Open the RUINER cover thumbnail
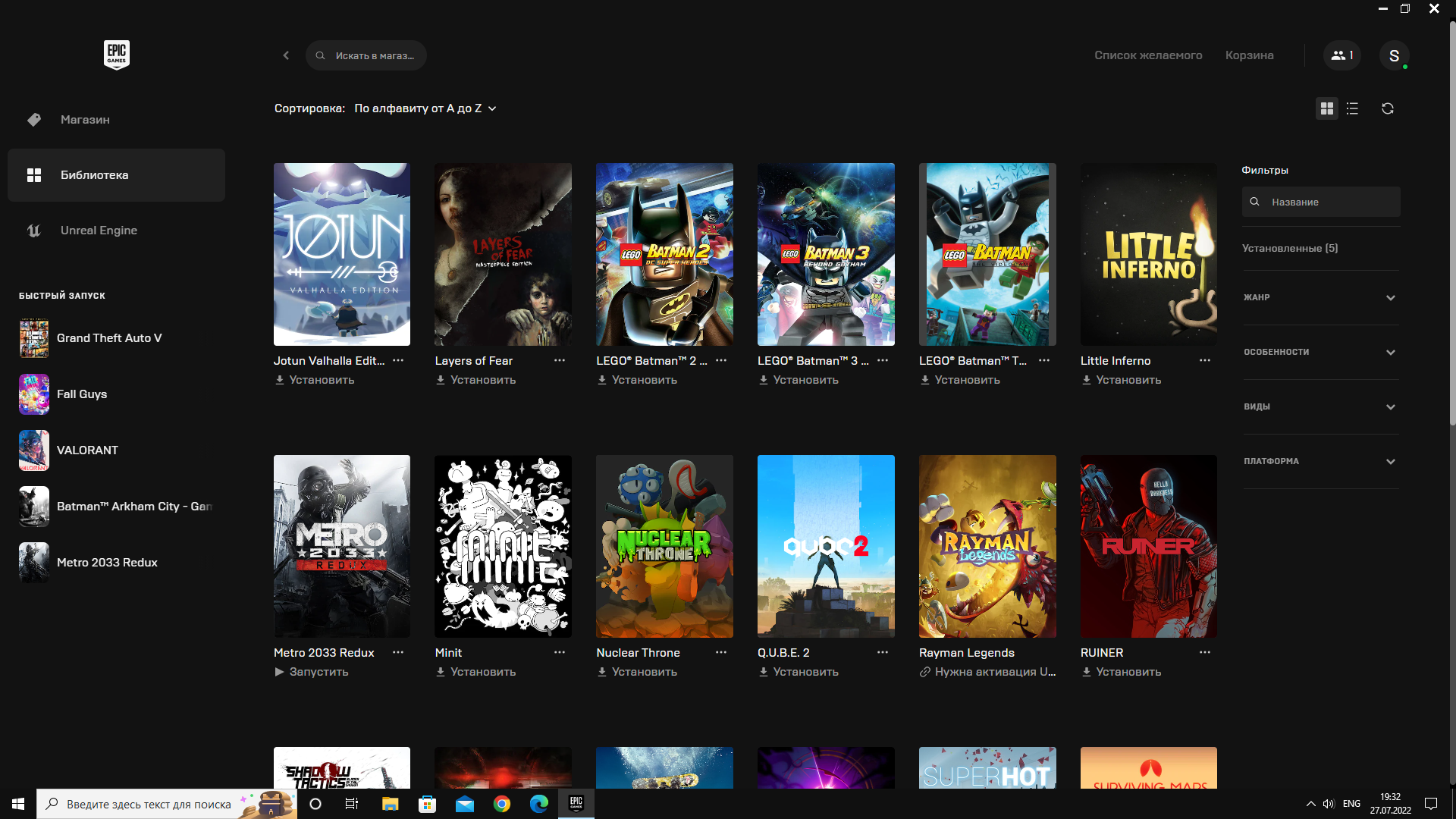Viewport: 1456px width, 819px height. click(x=1149, y=546)
